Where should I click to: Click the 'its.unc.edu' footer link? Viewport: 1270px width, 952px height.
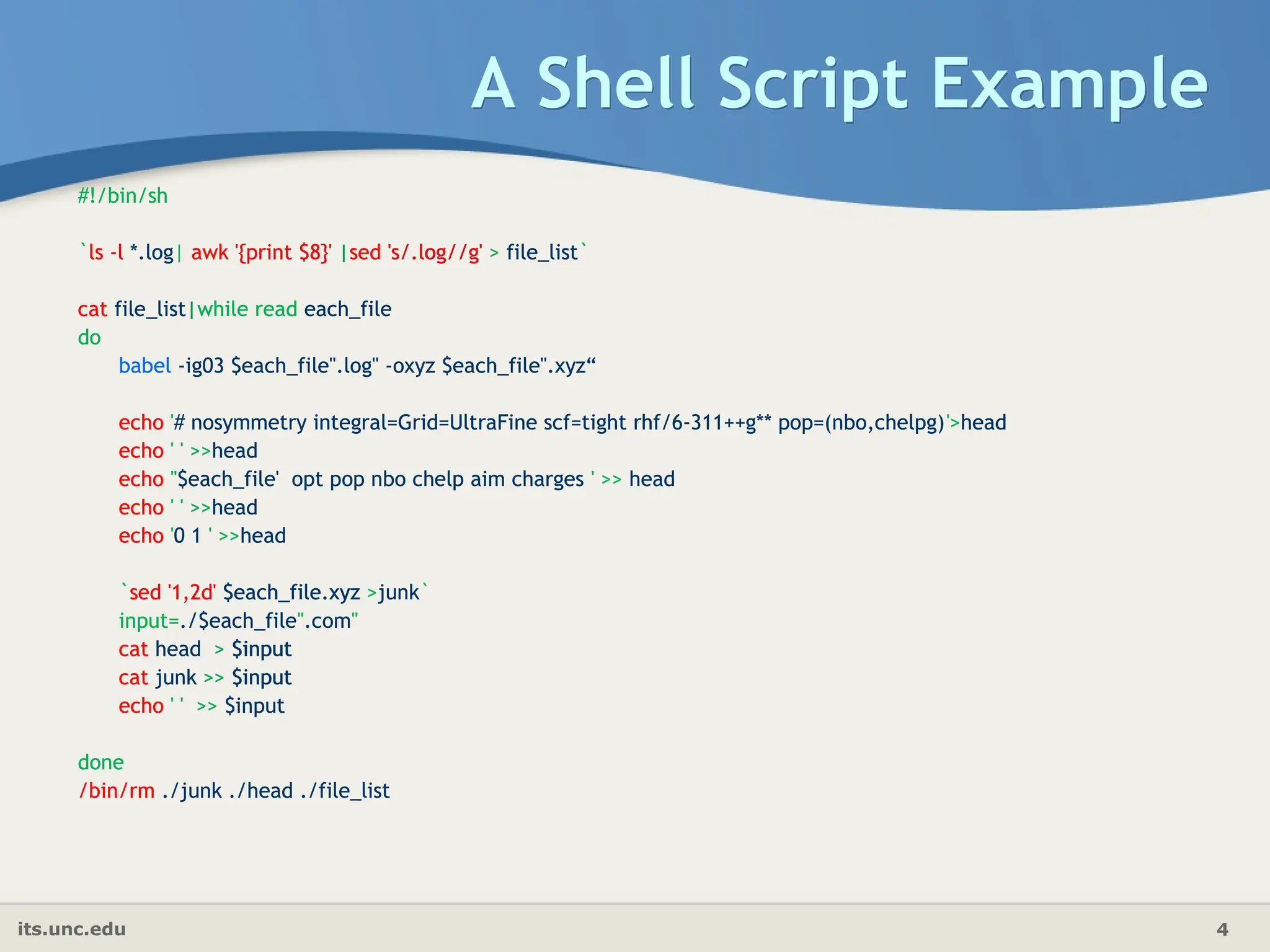72,929
